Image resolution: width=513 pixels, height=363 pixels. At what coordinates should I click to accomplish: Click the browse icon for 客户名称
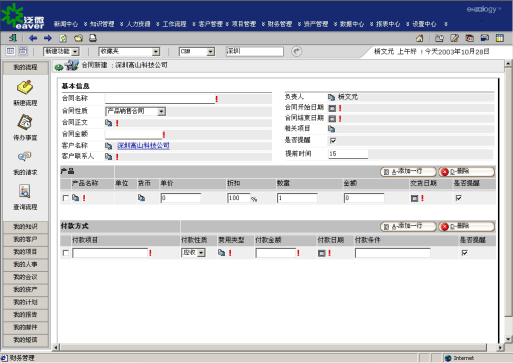108,146
